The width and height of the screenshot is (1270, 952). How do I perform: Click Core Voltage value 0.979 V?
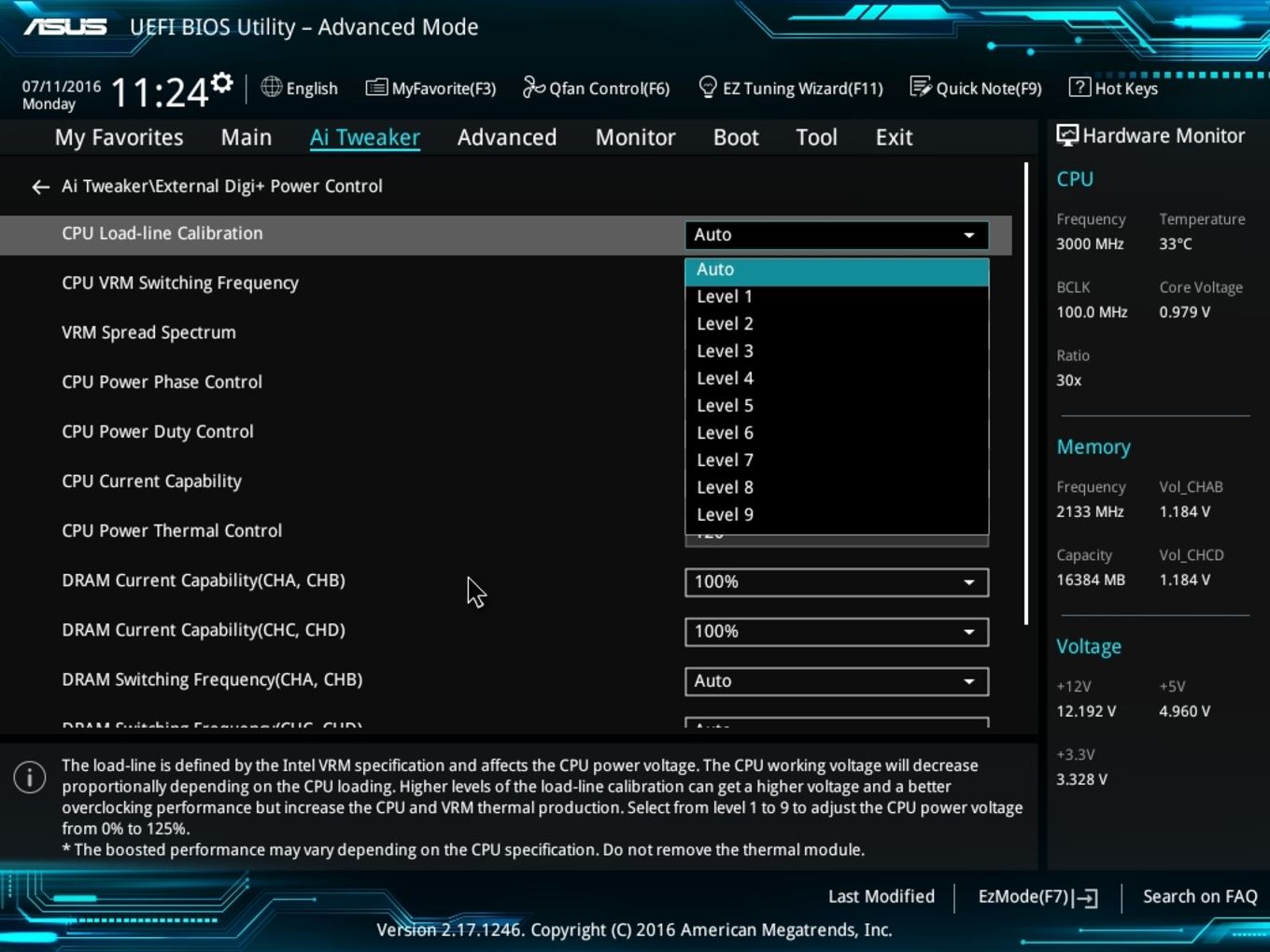coord(1184,312)
